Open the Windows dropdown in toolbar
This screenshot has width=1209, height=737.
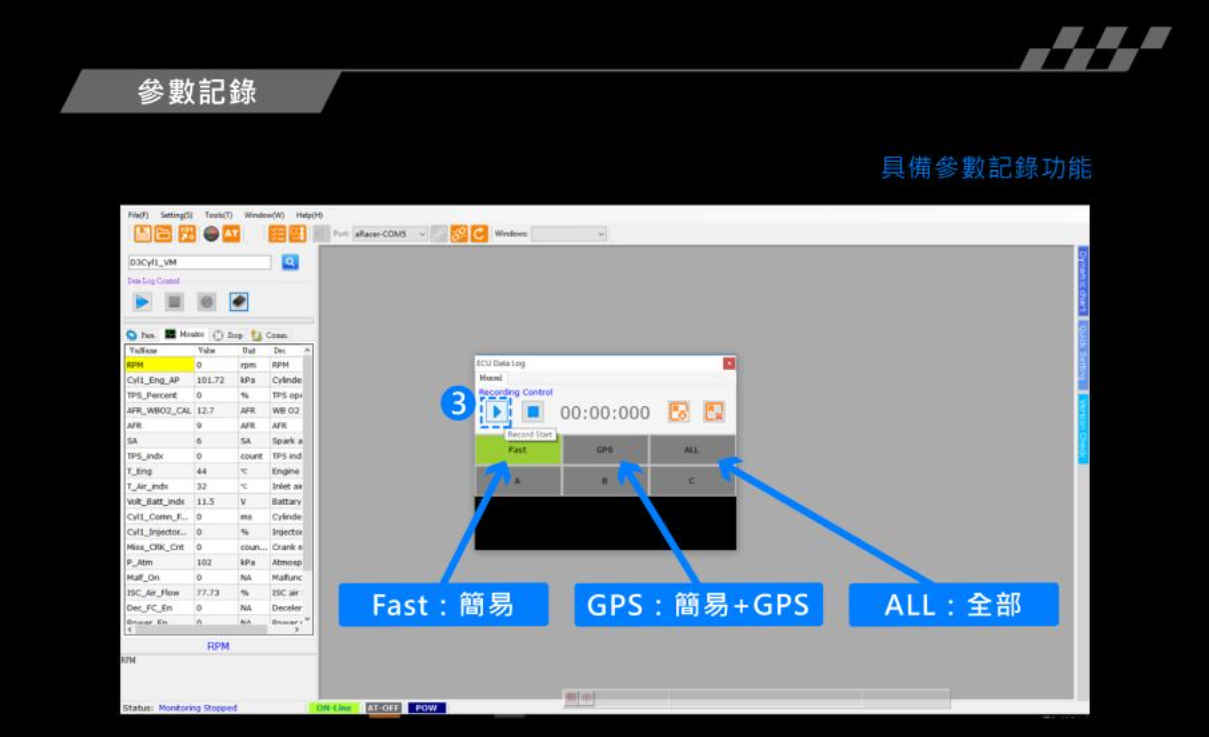coord(568,234)
